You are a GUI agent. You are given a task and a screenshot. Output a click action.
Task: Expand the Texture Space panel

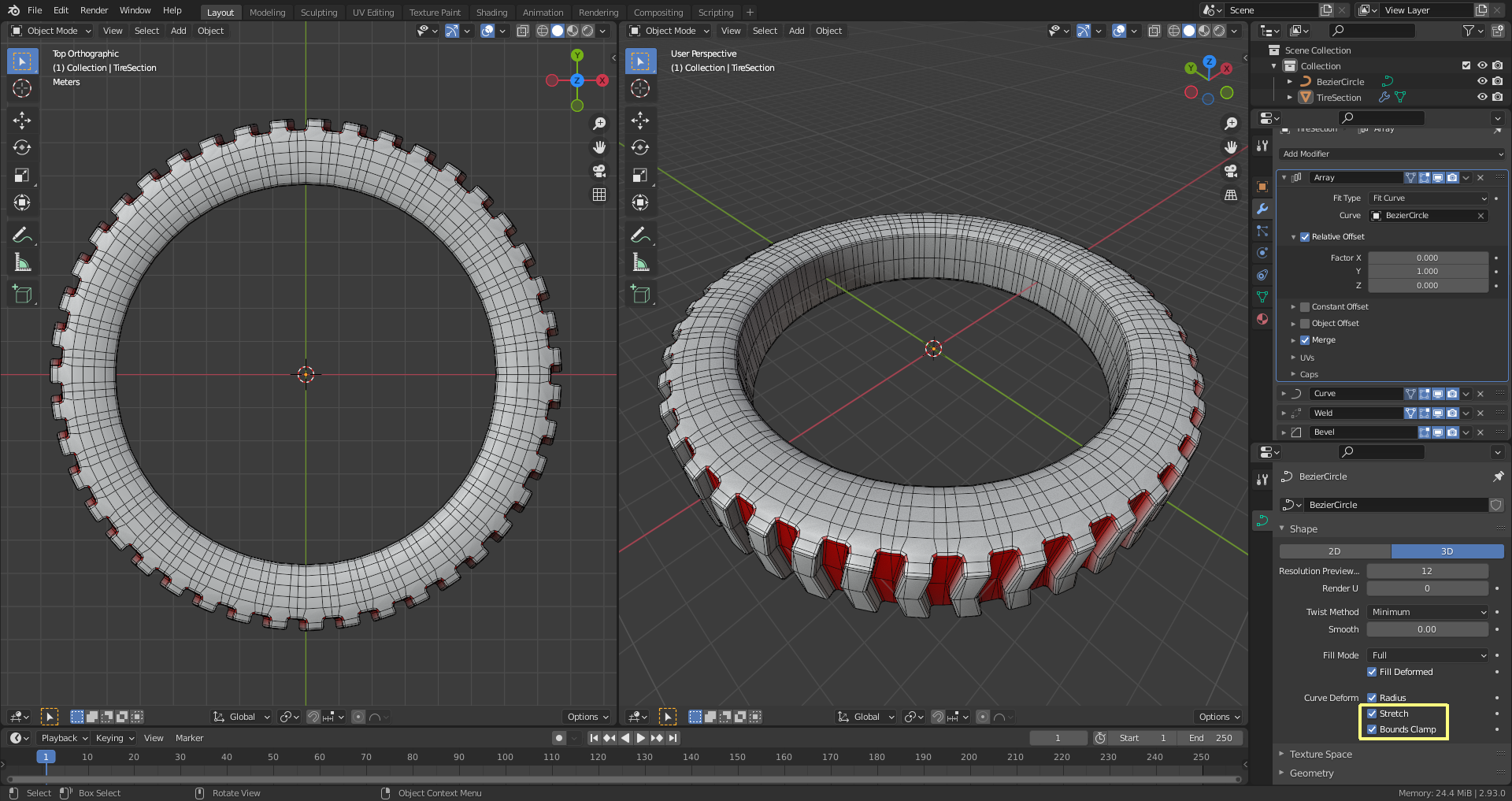[1321, 755]
